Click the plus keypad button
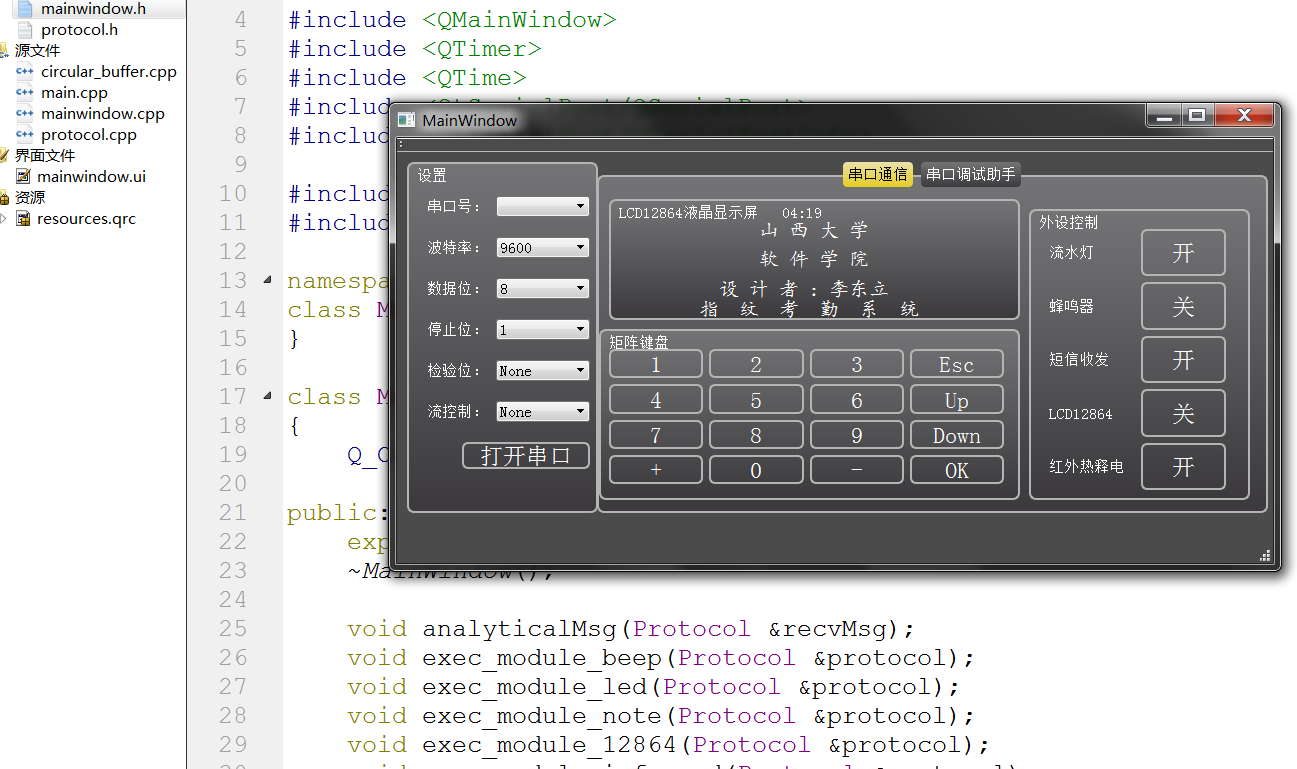This screenshot has height=769, width=1297. pos(656,470)
